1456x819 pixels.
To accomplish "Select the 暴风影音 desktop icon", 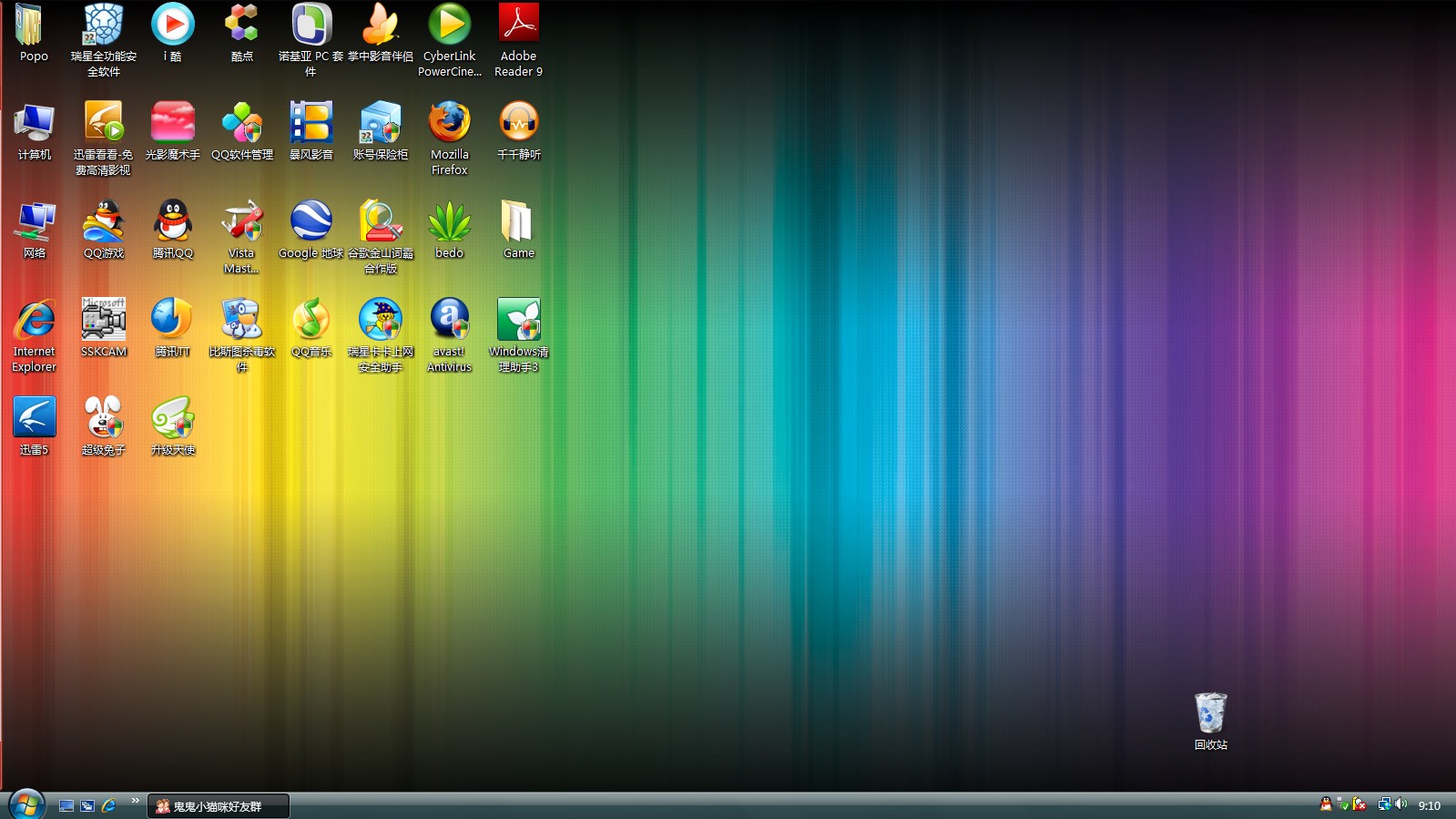I will pyautogui.click(x=311, y=132).
